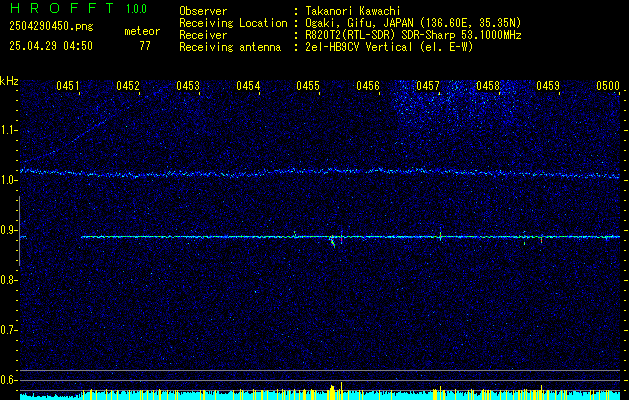Click the timestamp 25.04.29 04:50
Screen dimensions: 629x400
(x=51, y=46)
